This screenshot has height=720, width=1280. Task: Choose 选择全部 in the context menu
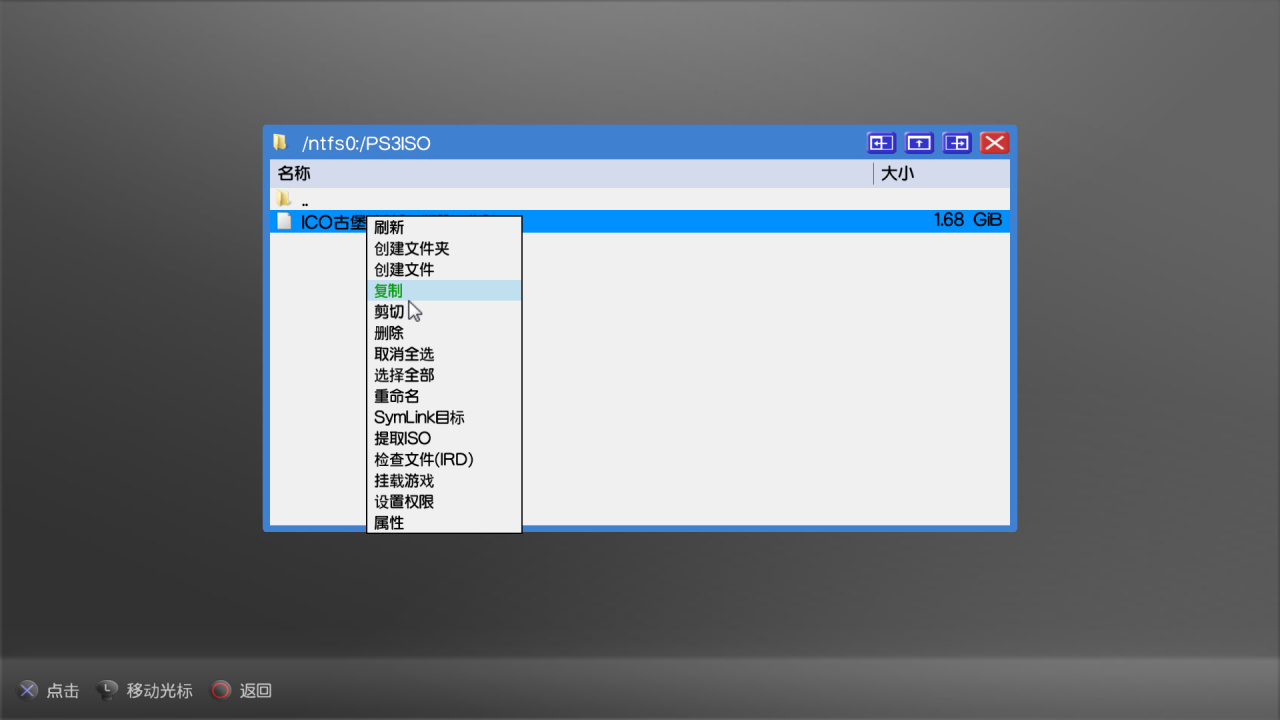click(x=444, y=375)
